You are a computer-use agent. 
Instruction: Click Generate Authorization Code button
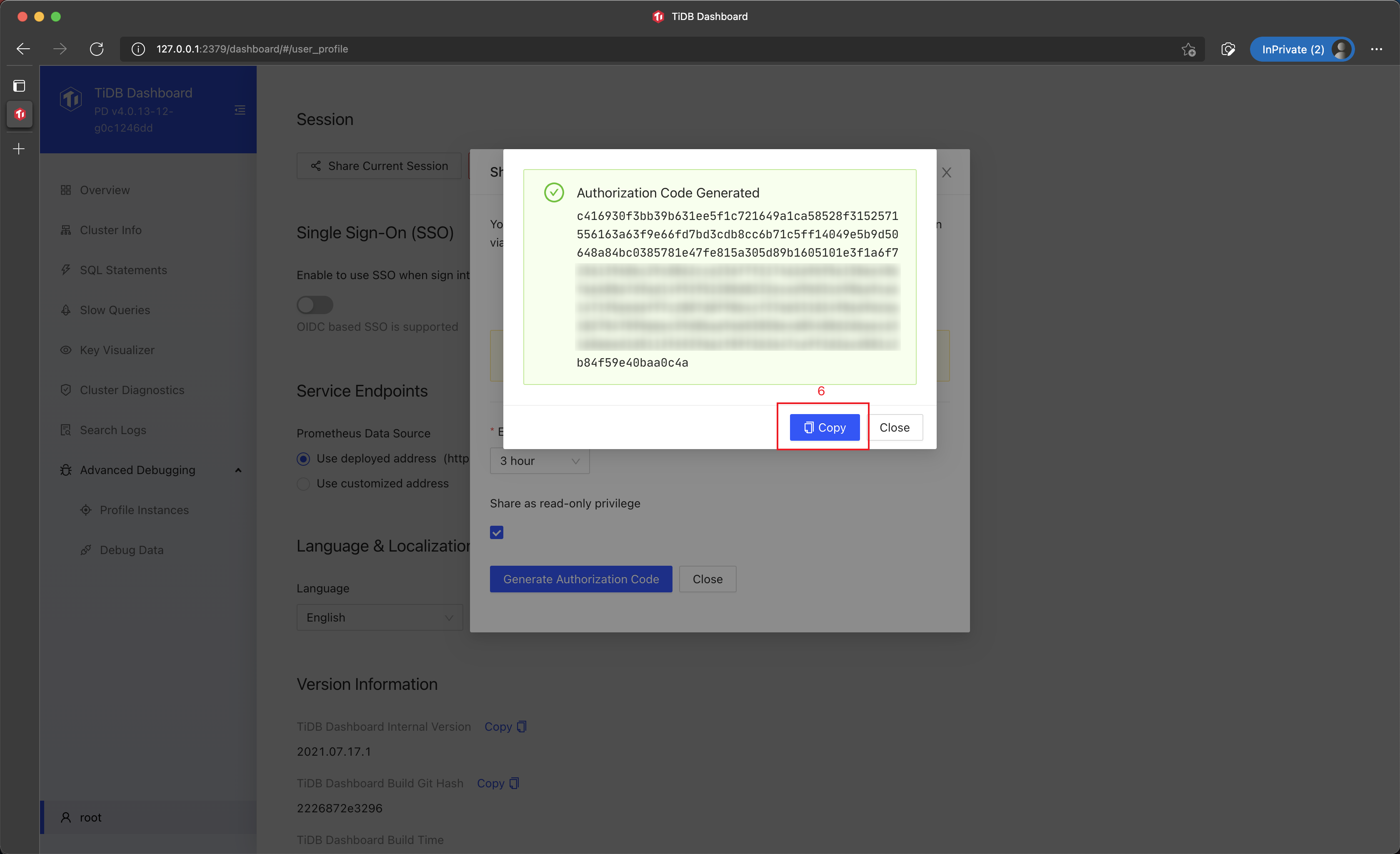pos(581,579)
